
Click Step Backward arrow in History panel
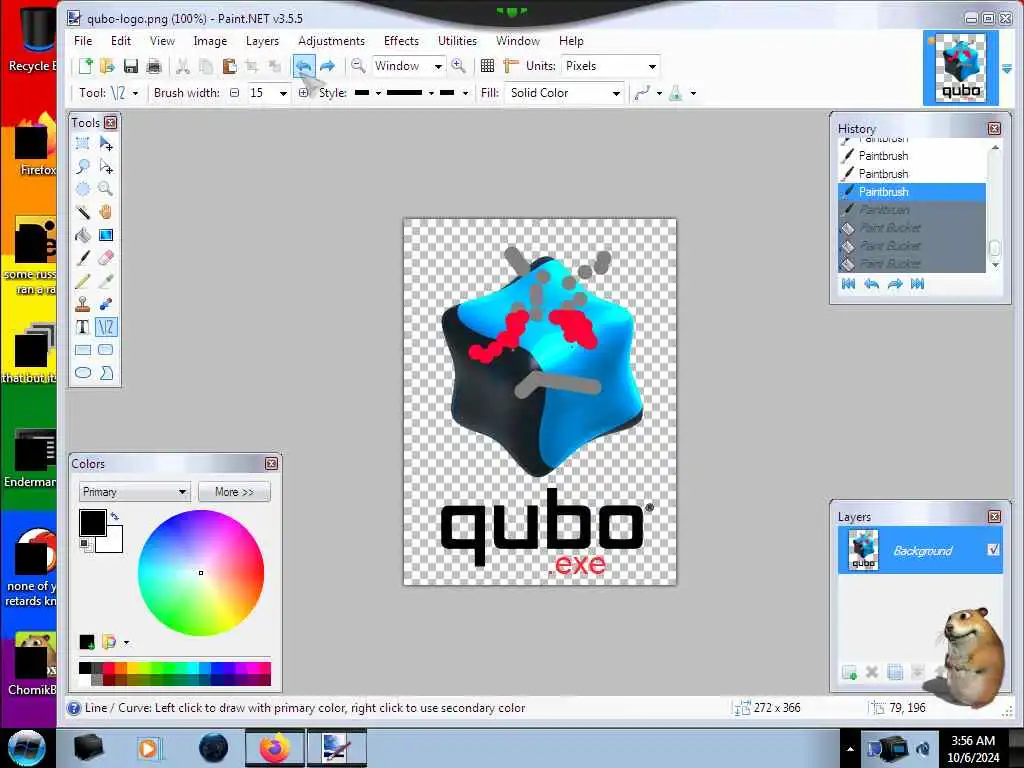click(871, 283)
